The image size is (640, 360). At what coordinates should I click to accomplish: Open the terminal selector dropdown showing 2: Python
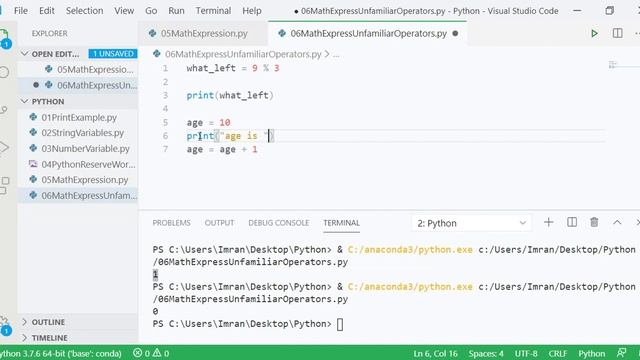point(471,223)
